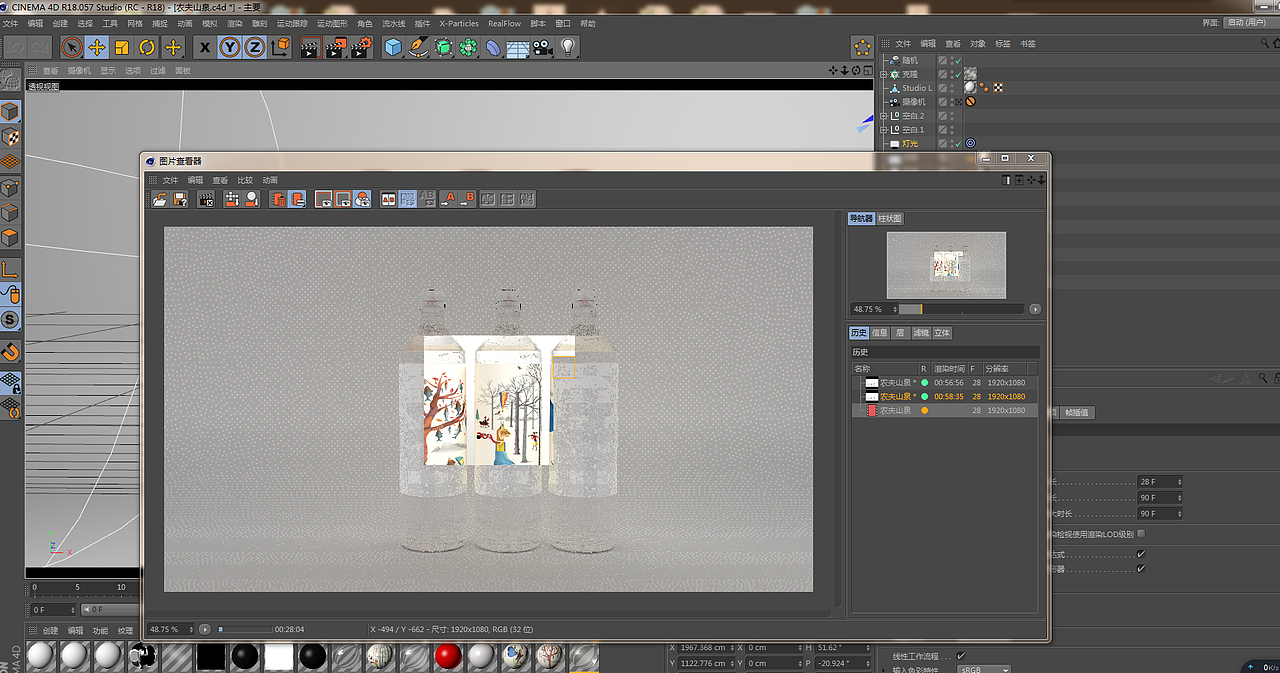Screen dimensions: 1280x673
Task: Render to Picture Viewer
Action: pos(336,47)
